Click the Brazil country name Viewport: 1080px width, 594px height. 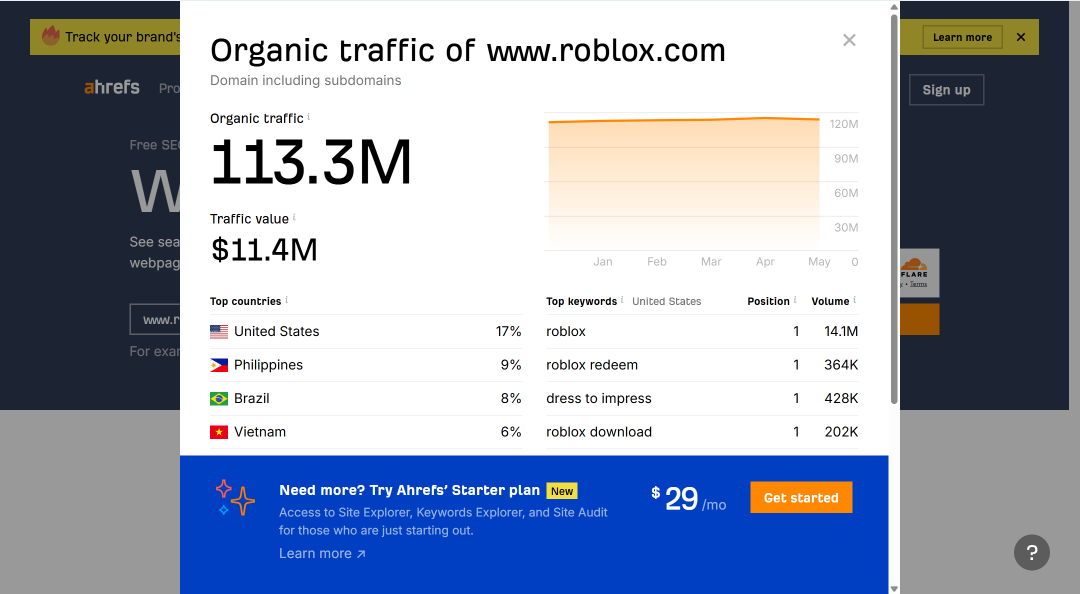(x=251, y=398)
